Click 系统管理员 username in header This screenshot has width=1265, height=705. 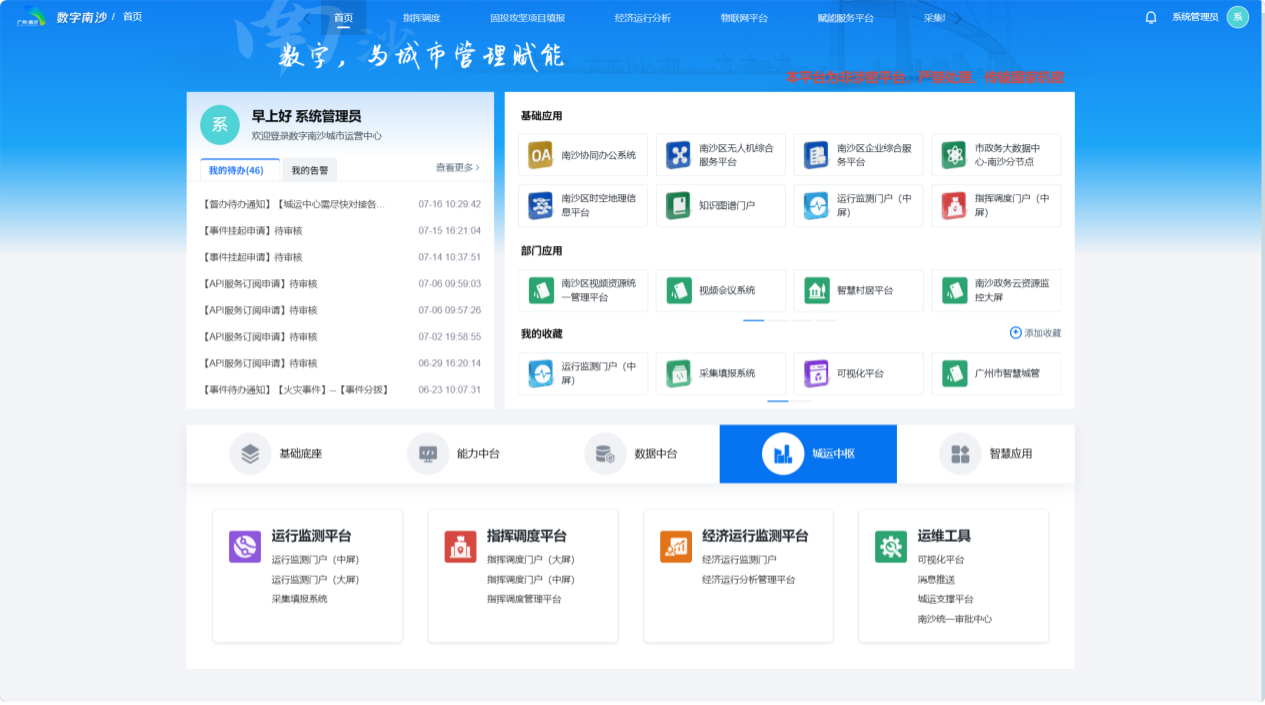click(x=1195, y=17)
